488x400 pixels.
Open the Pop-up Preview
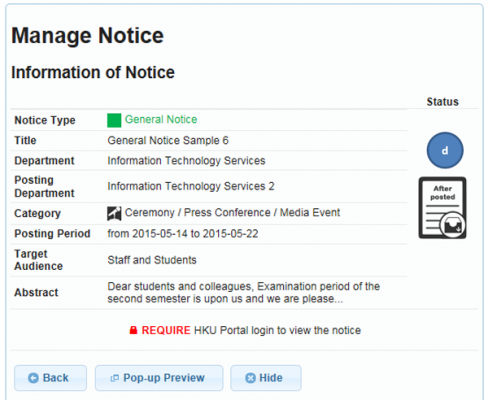click(159, 378)
